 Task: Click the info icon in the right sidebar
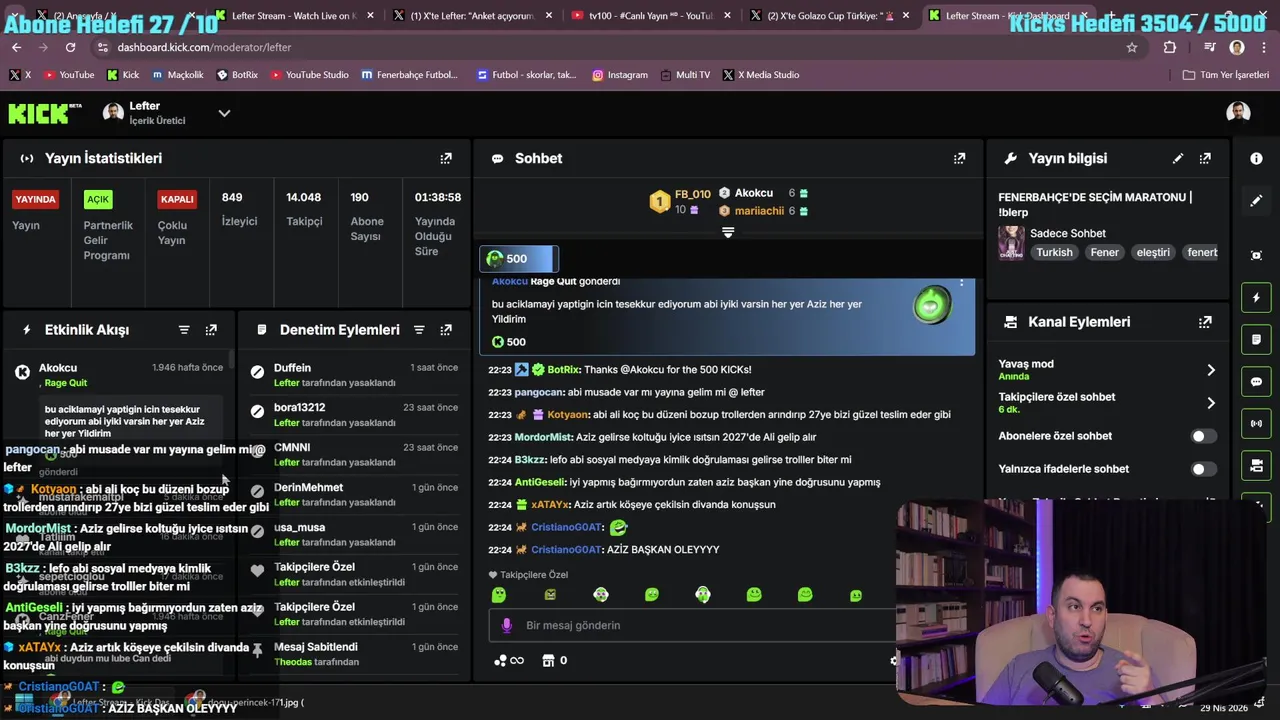point(1256,158)
